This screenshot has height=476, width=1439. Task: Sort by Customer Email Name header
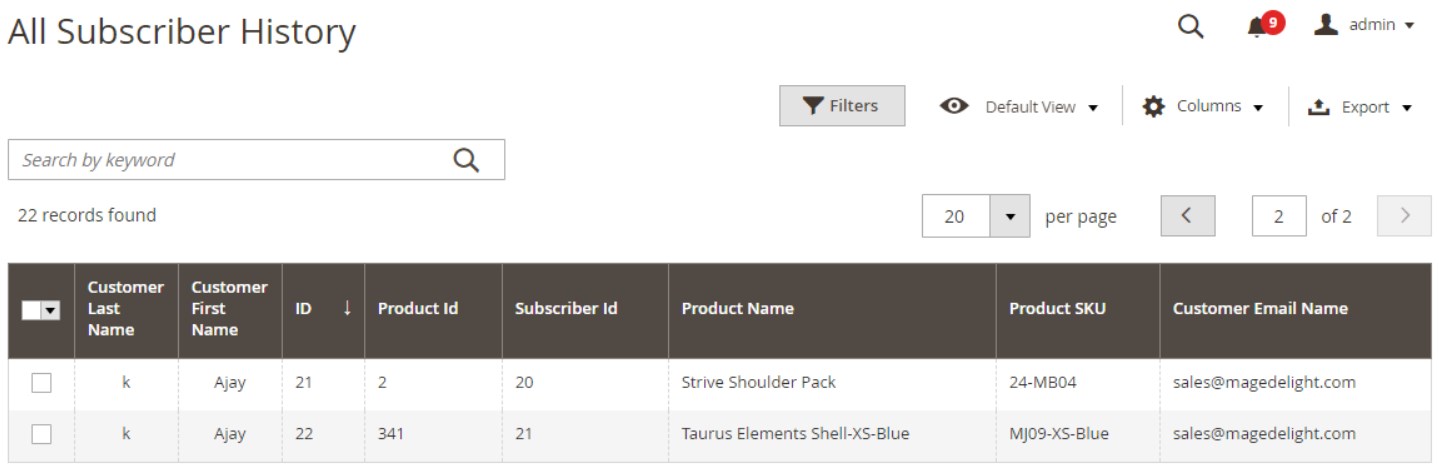1260,308
